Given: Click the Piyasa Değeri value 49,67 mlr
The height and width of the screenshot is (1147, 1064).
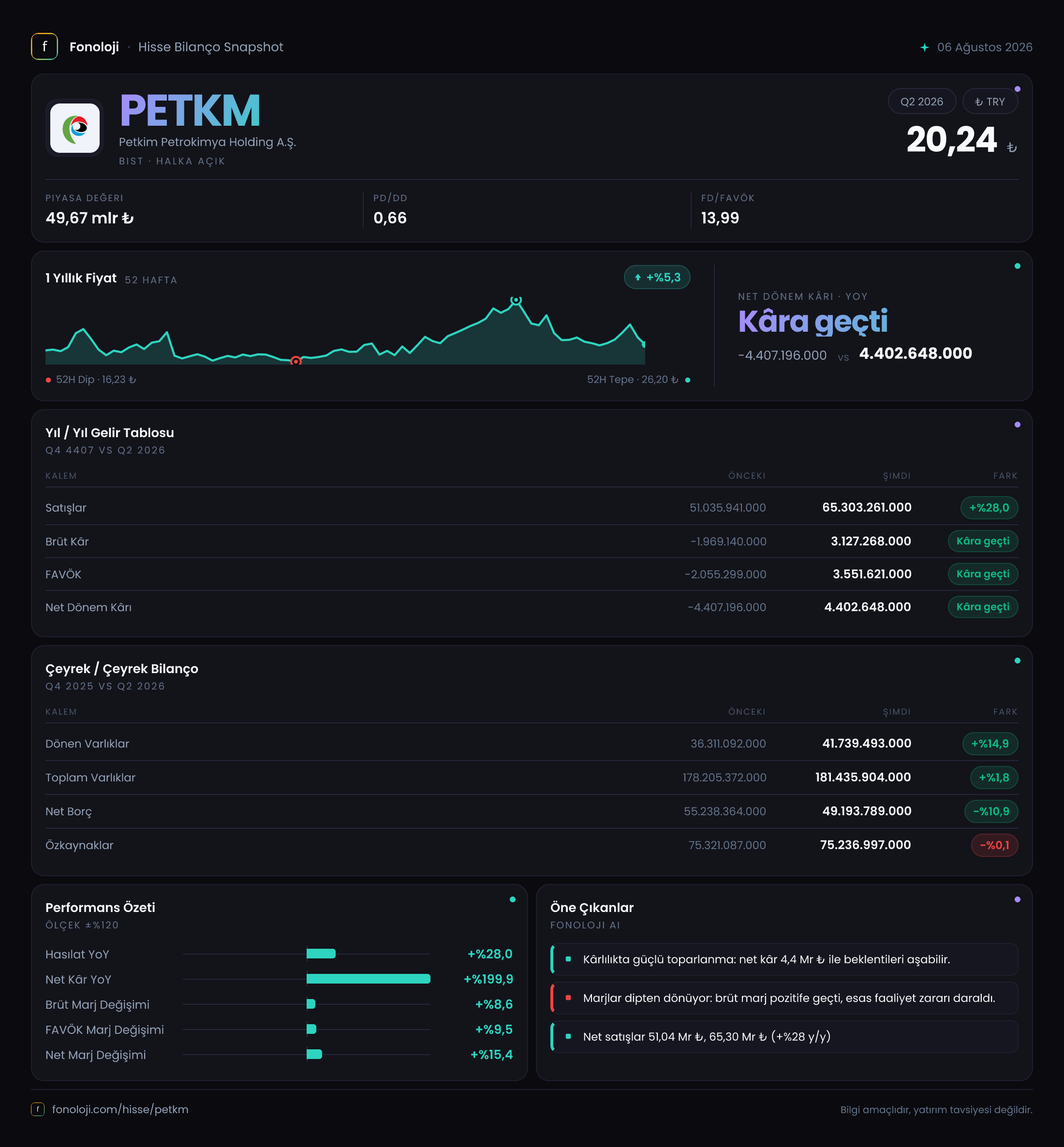Looking at the screenshot, I should 90,218.
